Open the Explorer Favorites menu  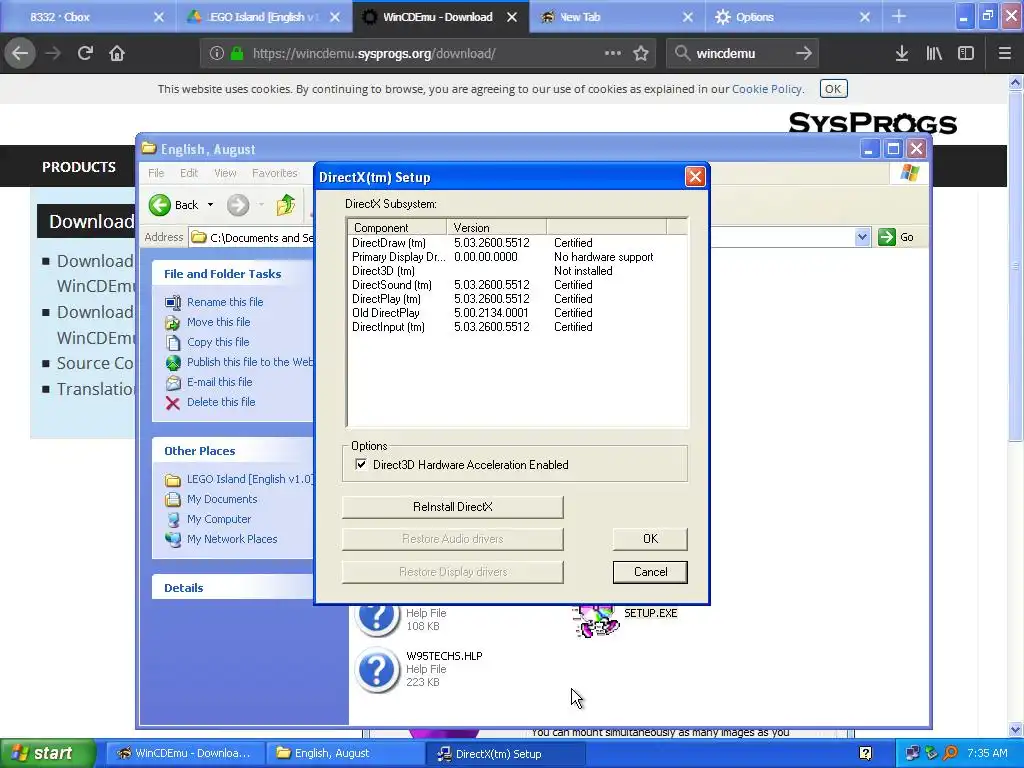(275, 173)
